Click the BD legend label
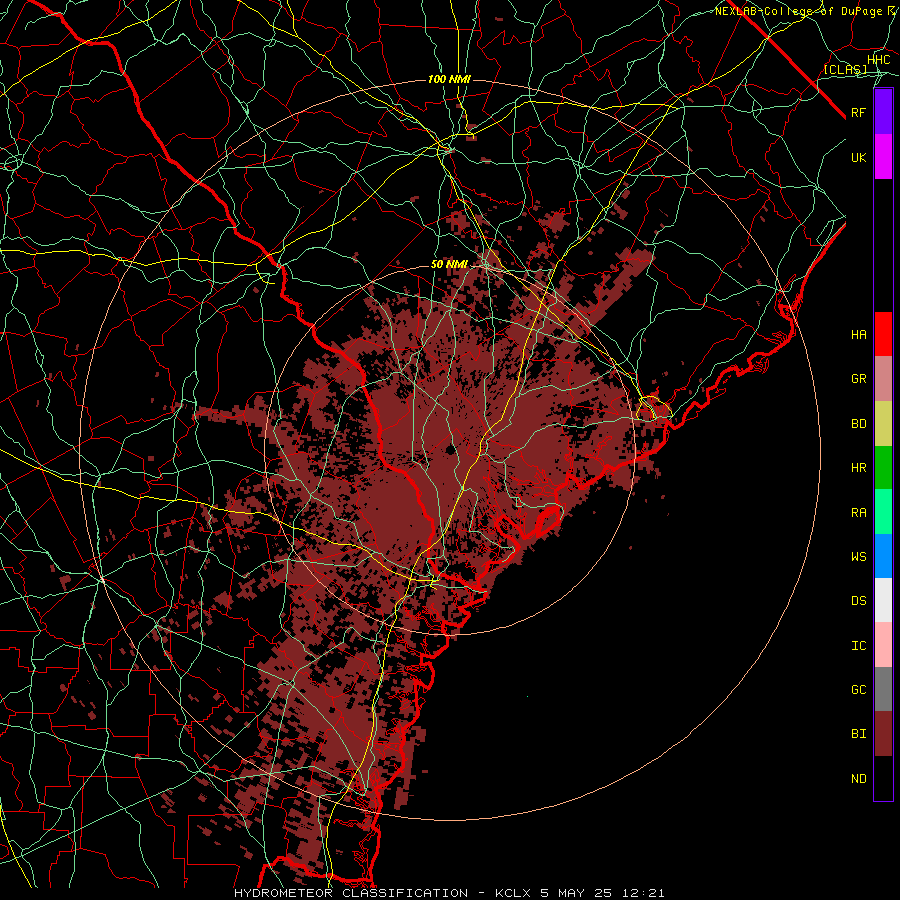Image resolution: width=900 pixels, height=900 pixels. click(x=859, y=424)
